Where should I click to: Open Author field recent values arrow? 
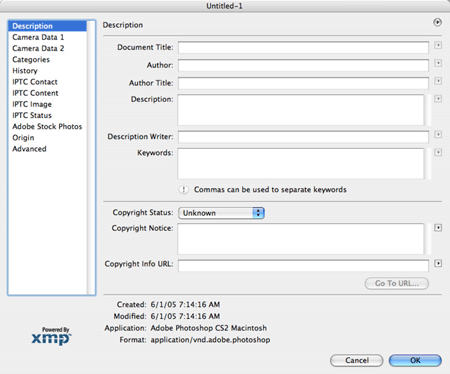click(x=438, y=63)
